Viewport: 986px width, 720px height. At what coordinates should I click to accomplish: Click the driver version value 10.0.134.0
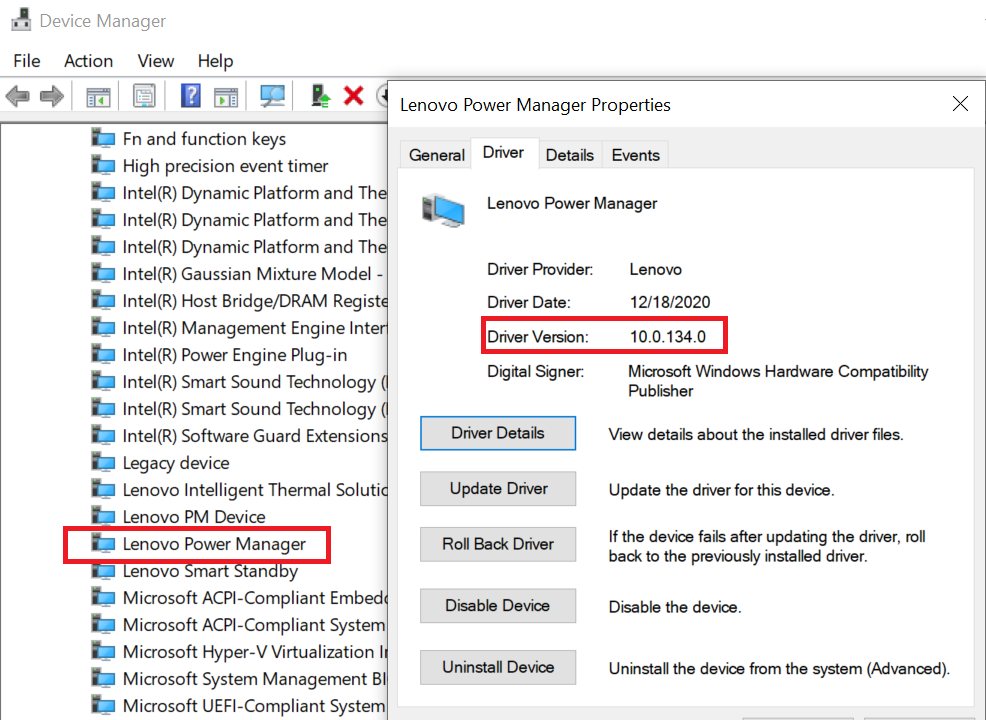668,337
